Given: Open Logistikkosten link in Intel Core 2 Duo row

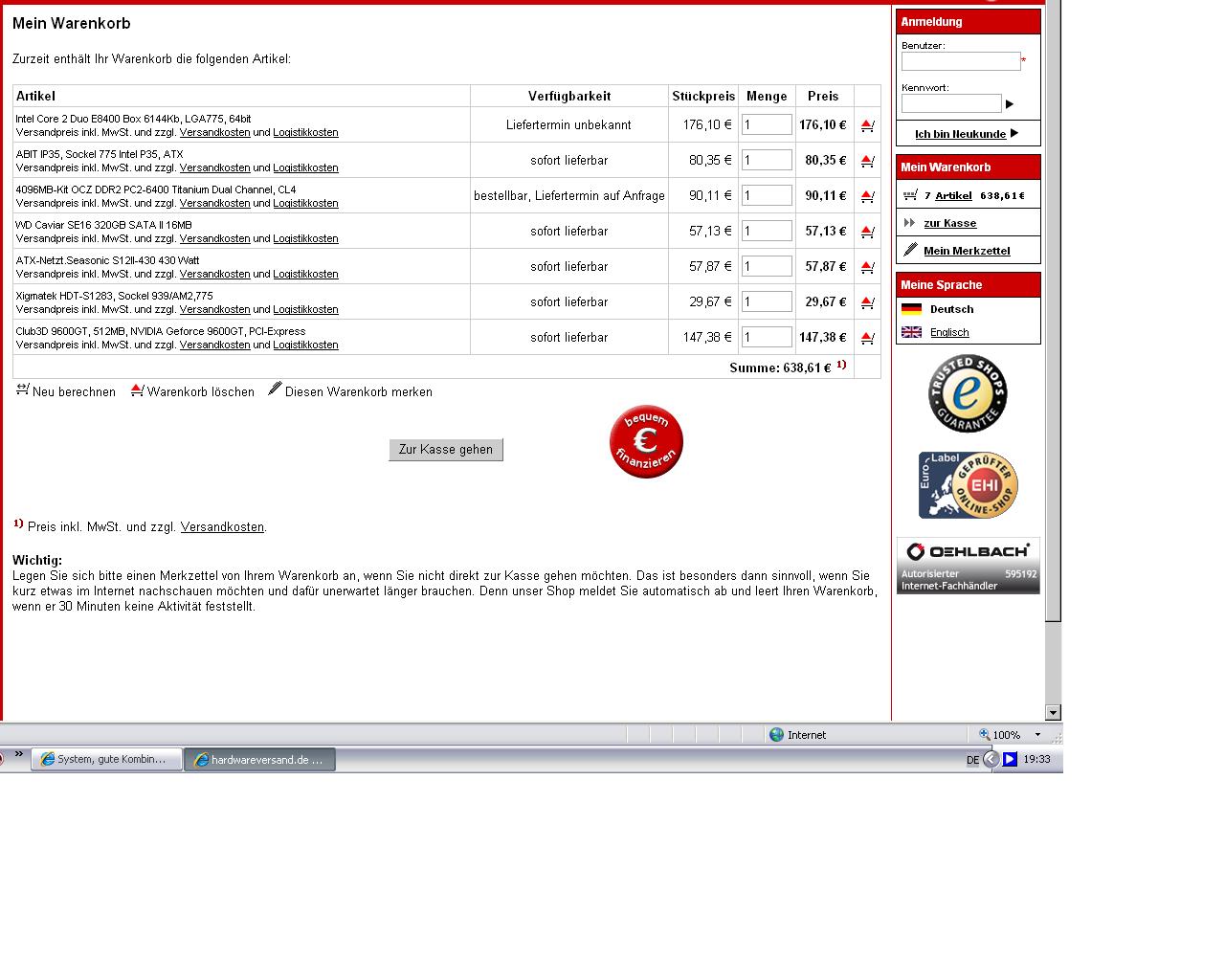Looking at the screenshot, I should click(x=305, y=132).
